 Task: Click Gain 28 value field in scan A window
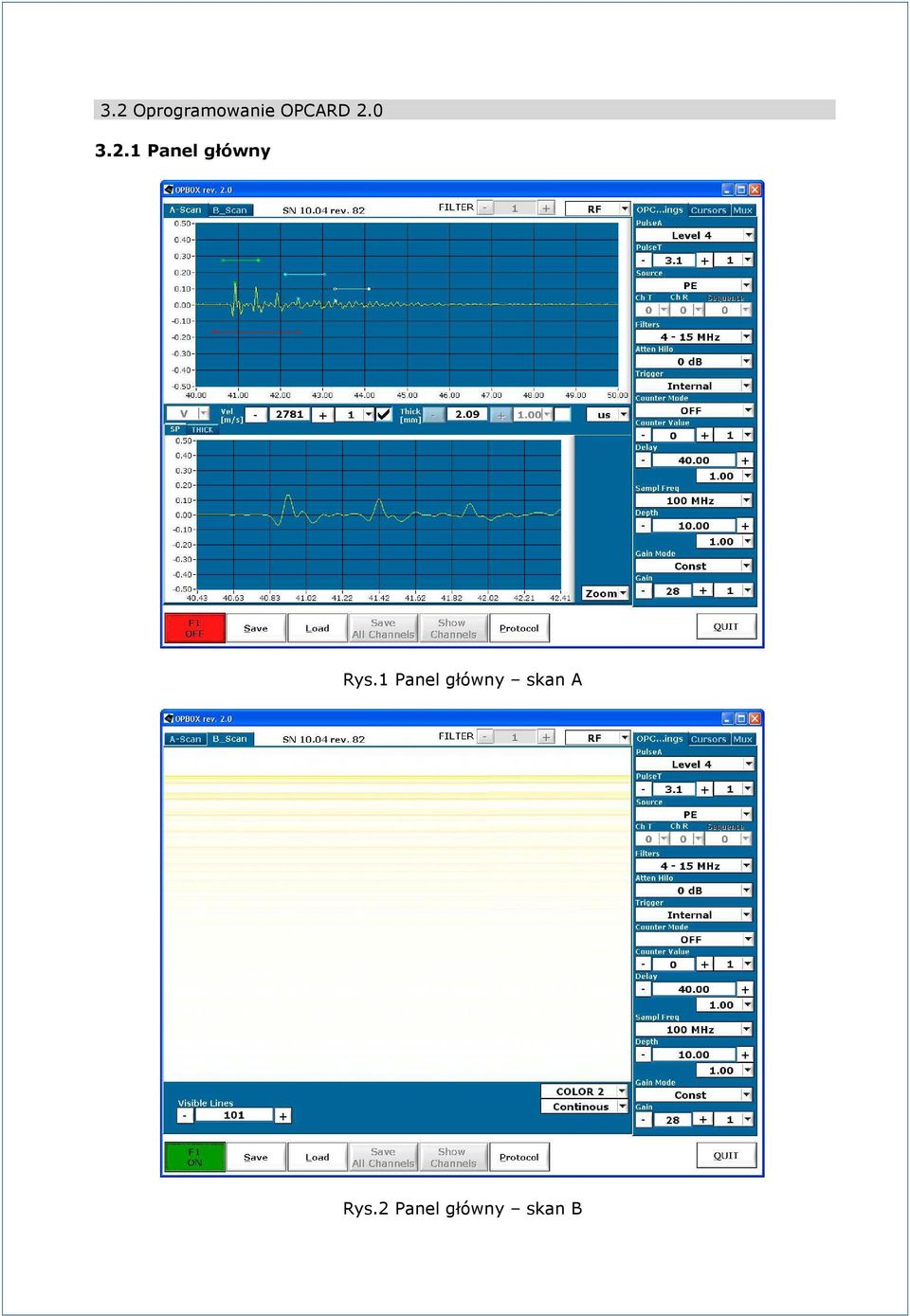point(673,590)
